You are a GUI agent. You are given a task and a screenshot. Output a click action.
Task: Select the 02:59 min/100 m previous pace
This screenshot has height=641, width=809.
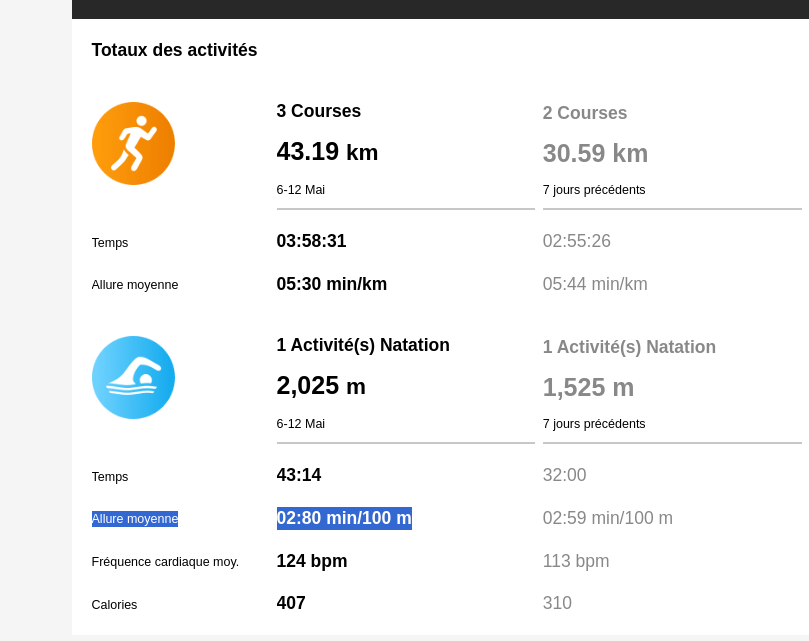point(608,518)
